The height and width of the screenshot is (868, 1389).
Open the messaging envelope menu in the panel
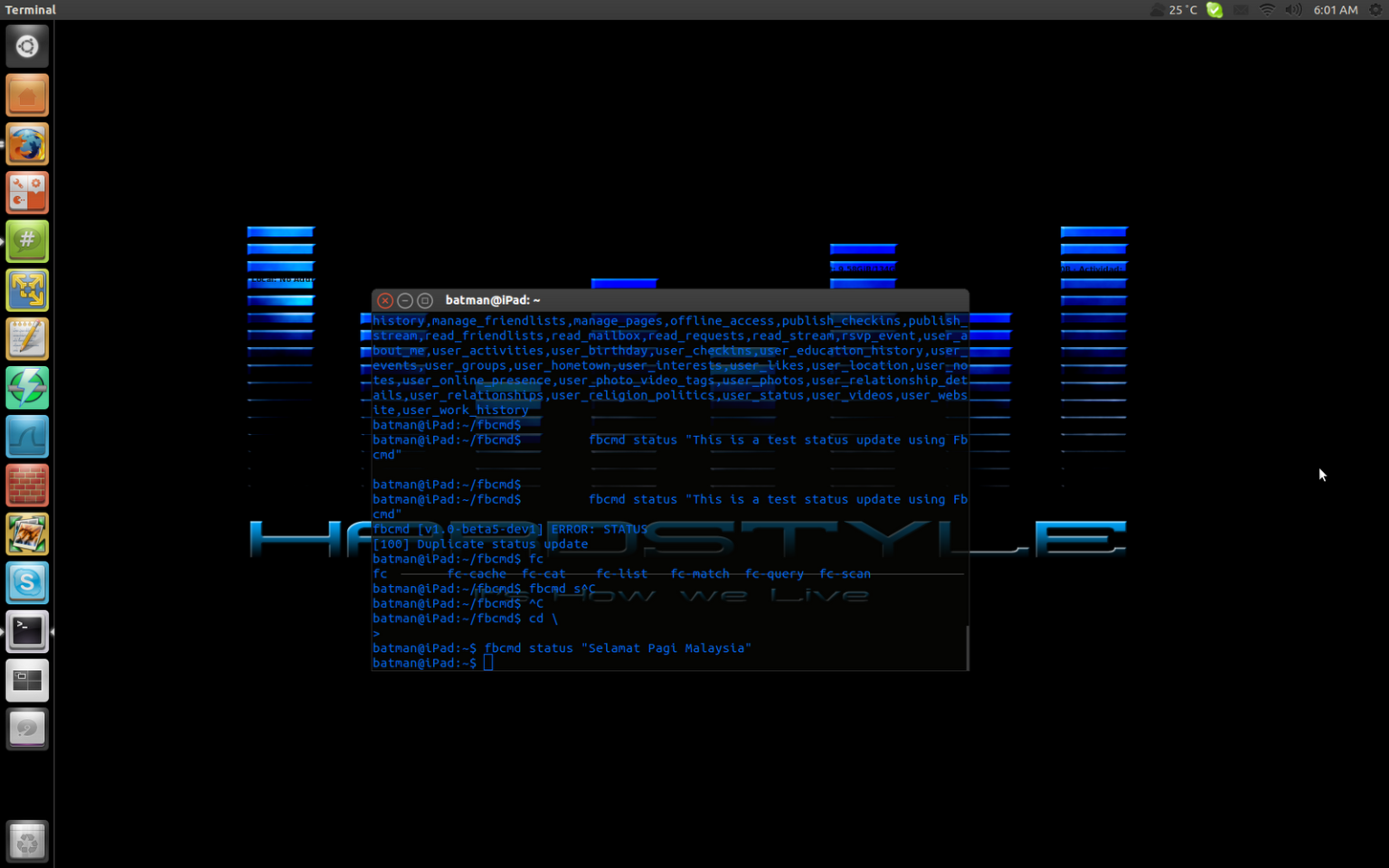1241,10
